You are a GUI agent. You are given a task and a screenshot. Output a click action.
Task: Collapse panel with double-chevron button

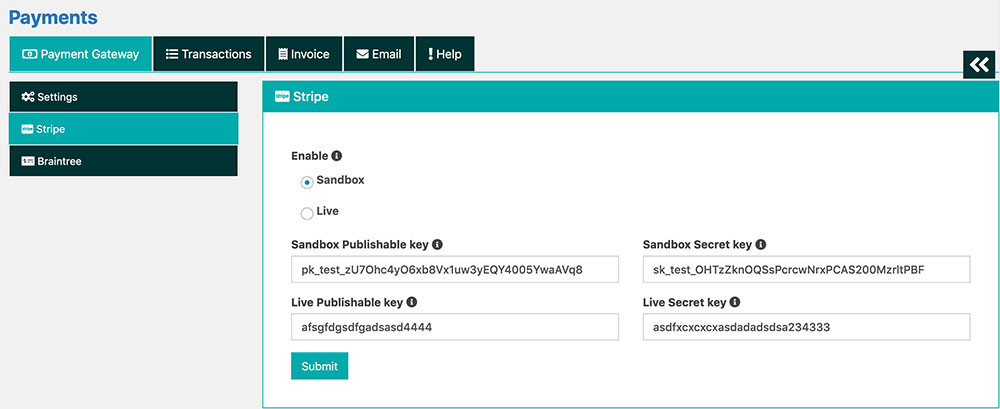point(979,64)
